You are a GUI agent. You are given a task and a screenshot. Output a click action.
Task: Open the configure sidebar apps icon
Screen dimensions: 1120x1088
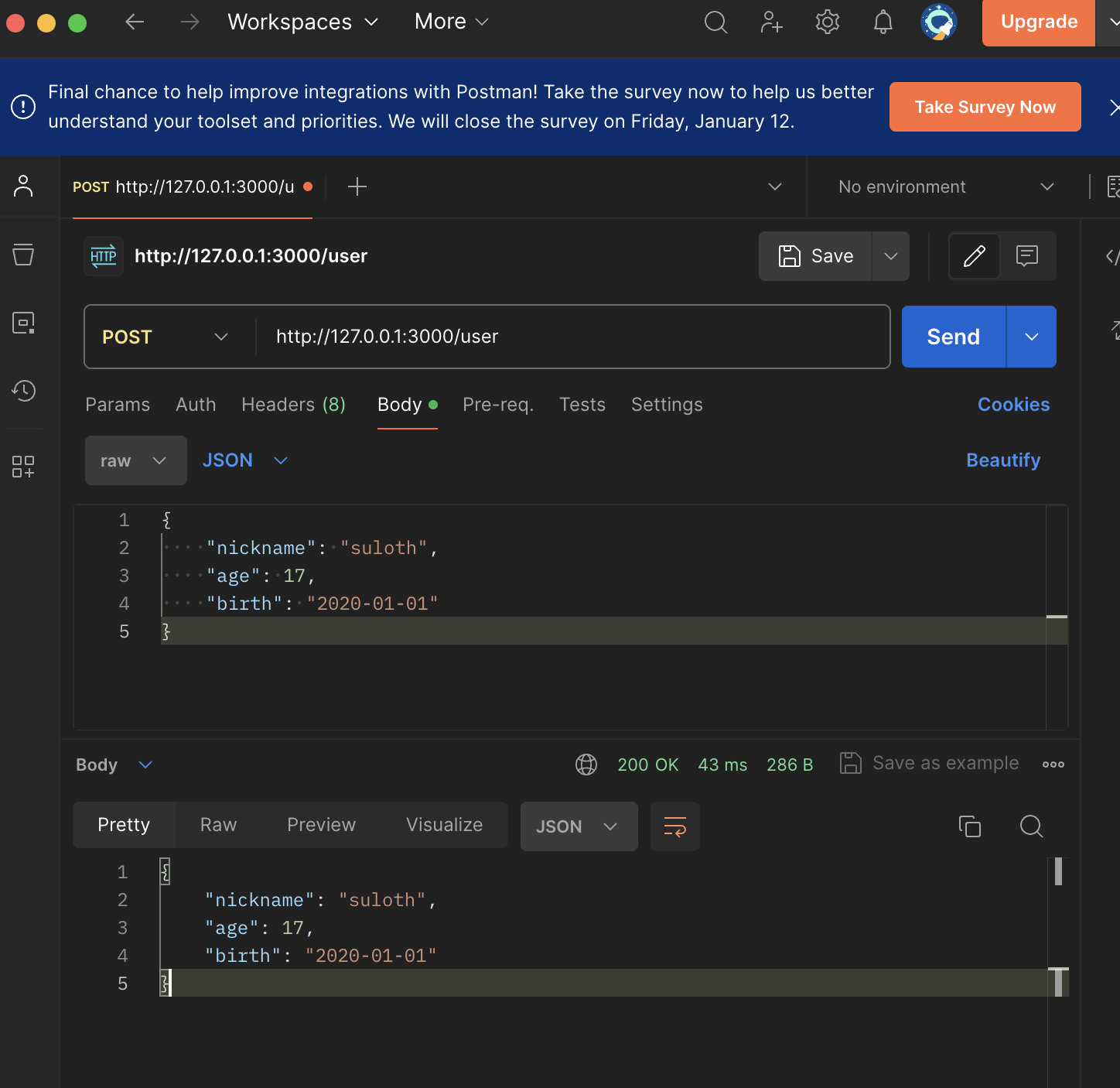pyautogui.click(x=23, y=466)
